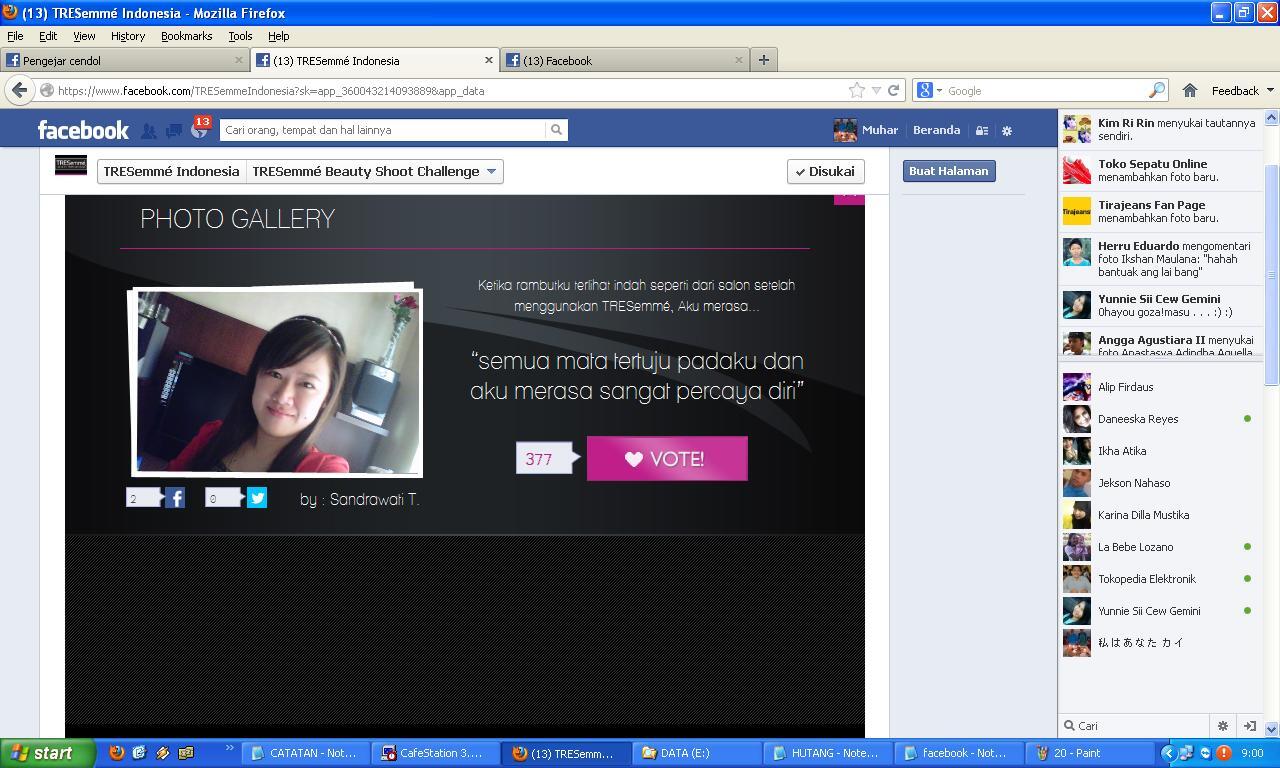Switch to Pengejar cendol tab
Screen dimensions: 1280x768
pyautogui.click(x=125, y=60)
